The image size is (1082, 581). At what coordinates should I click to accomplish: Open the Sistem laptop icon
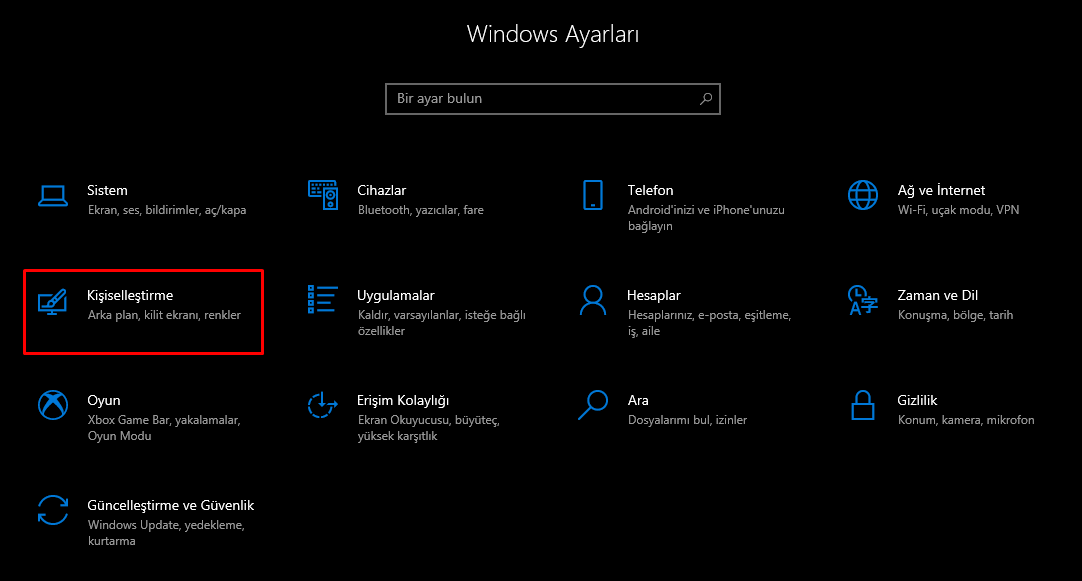(53, 196)
